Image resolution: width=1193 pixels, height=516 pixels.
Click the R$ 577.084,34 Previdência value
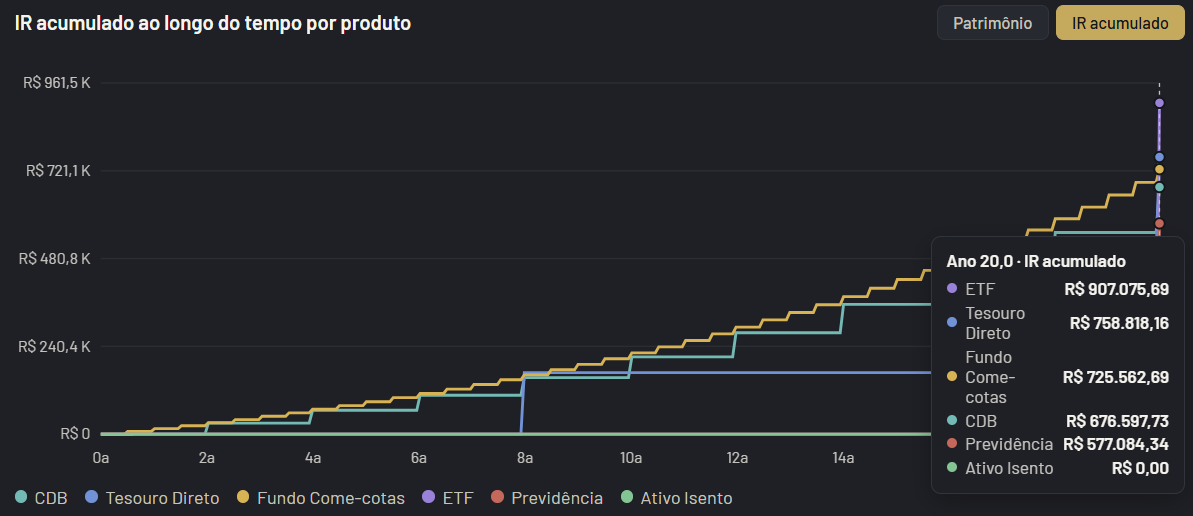(x=1116, y=444)
